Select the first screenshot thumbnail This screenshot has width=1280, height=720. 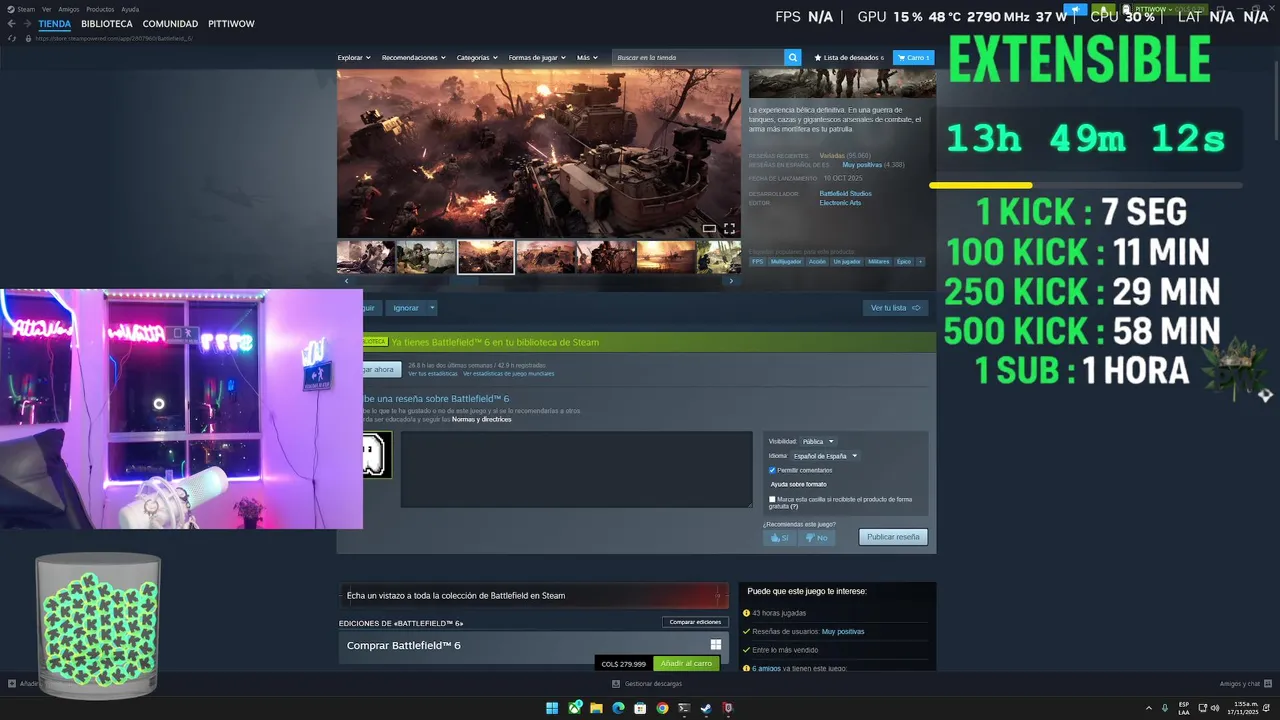click(x=365, y=257)
